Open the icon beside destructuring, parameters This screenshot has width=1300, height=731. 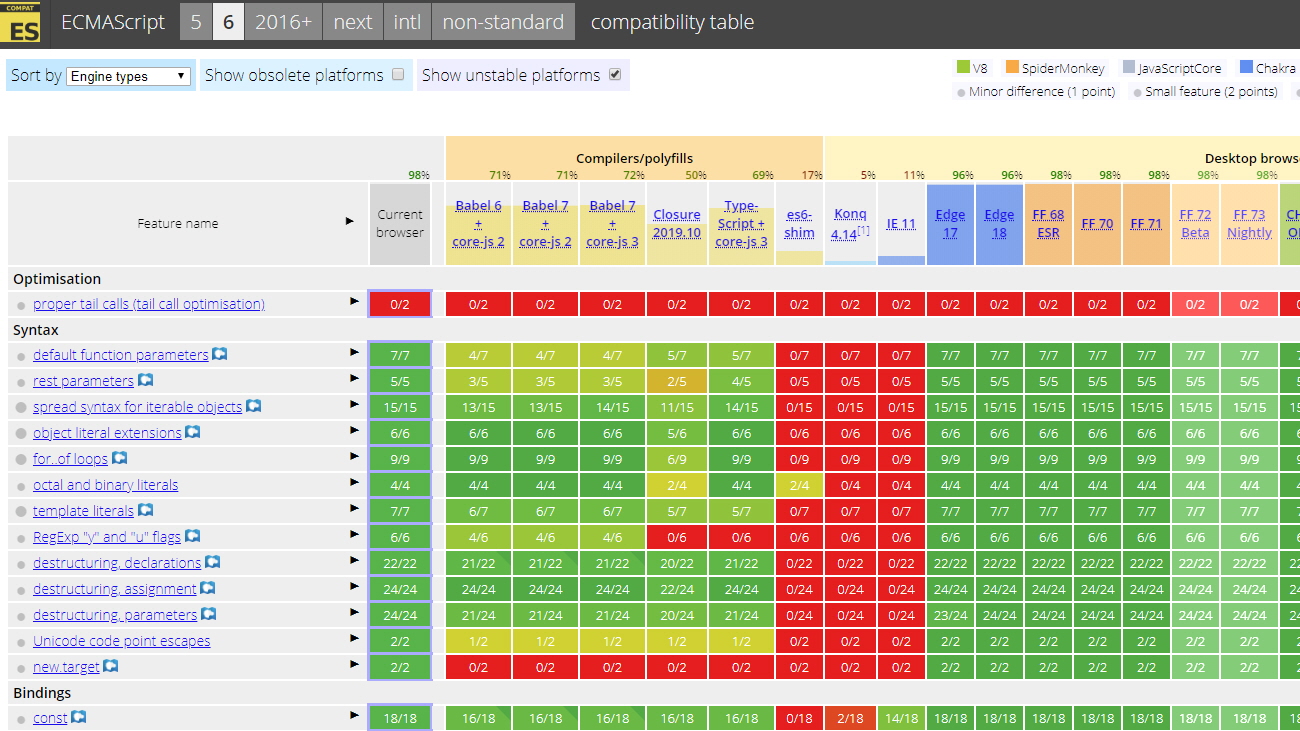209,614
